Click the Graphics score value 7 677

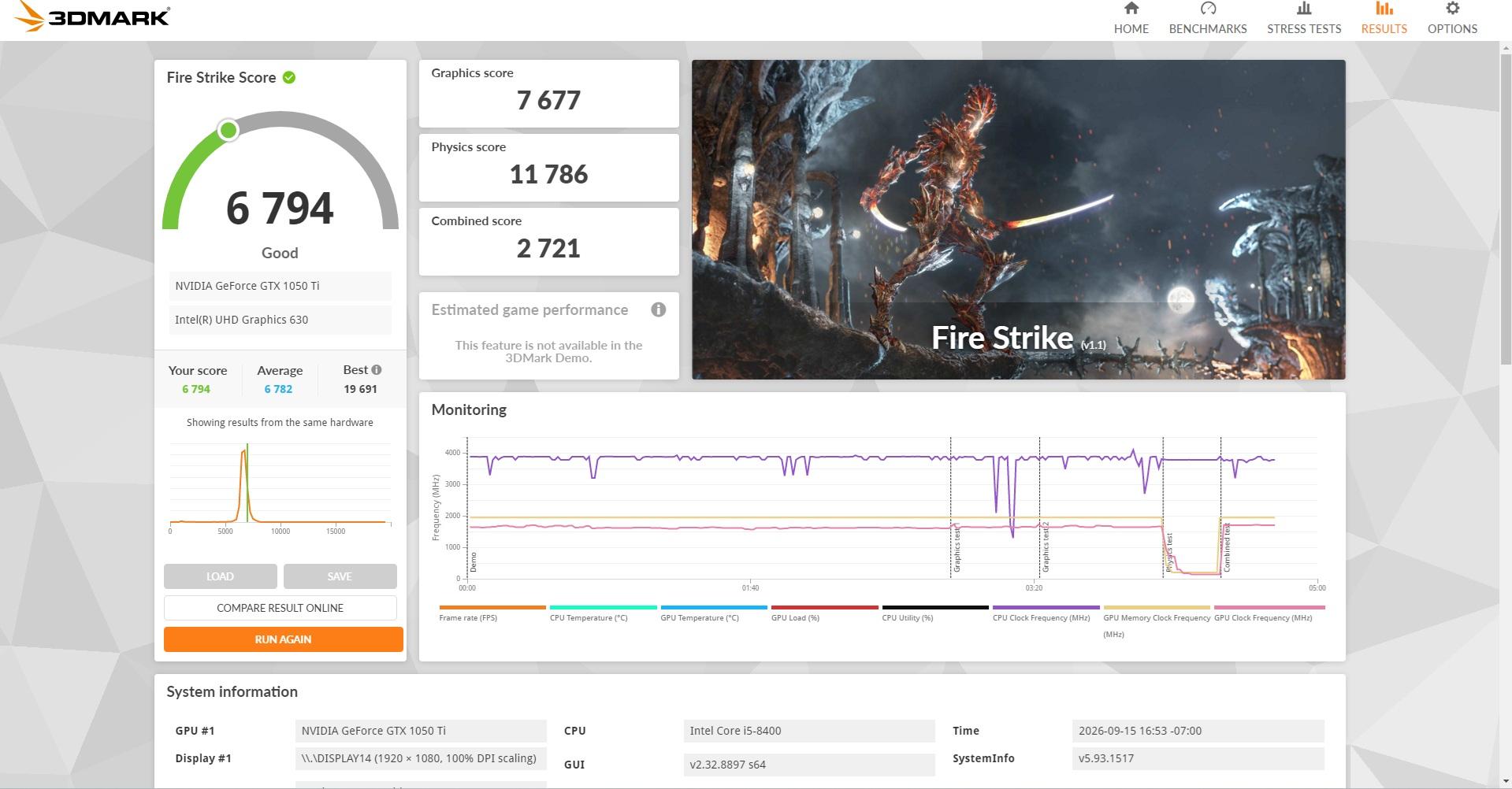point(548,101)
